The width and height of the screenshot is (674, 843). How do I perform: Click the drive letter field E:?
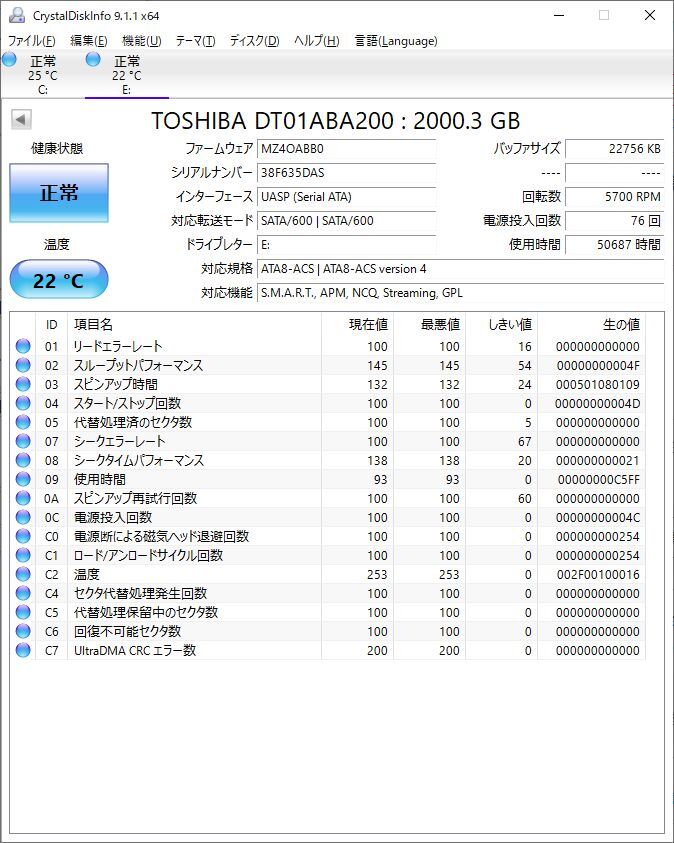pyautogui.click(x=346, y=245)
